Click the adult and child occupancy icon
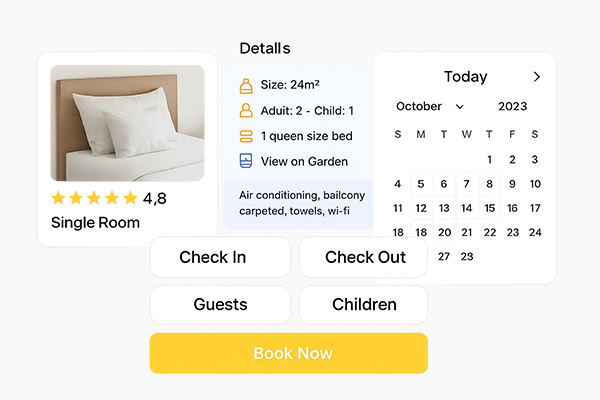The height and width of the screenshot is (400, 600). click(246, 111)
